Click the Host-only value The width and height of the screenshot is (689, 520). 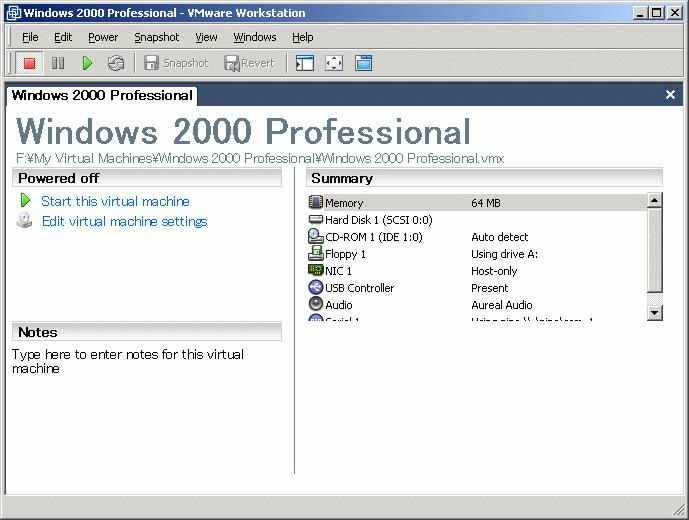(x=494, y=271)
